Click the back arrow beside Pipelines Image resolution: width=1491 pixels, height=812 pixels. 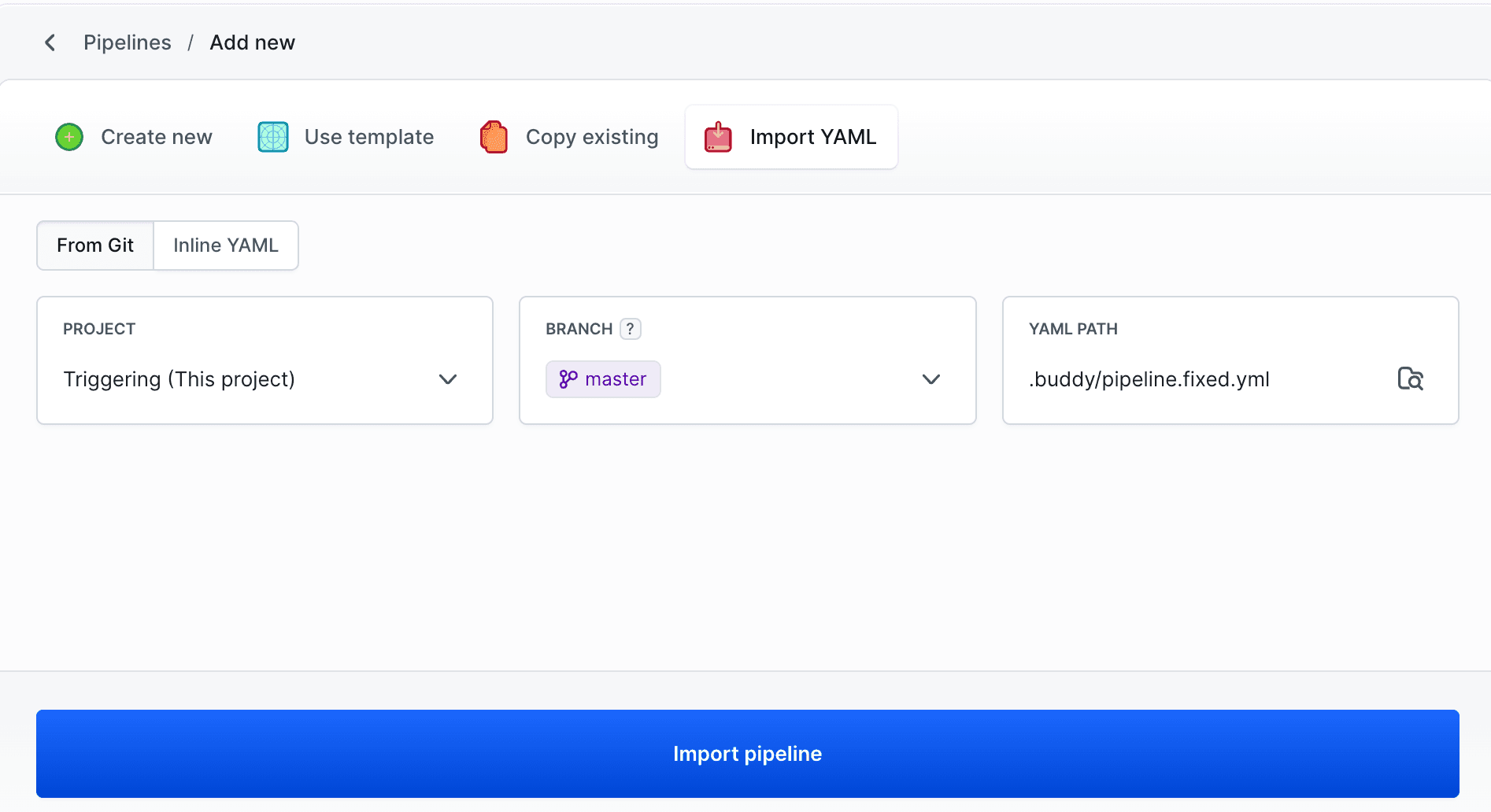tap(50, 42)
